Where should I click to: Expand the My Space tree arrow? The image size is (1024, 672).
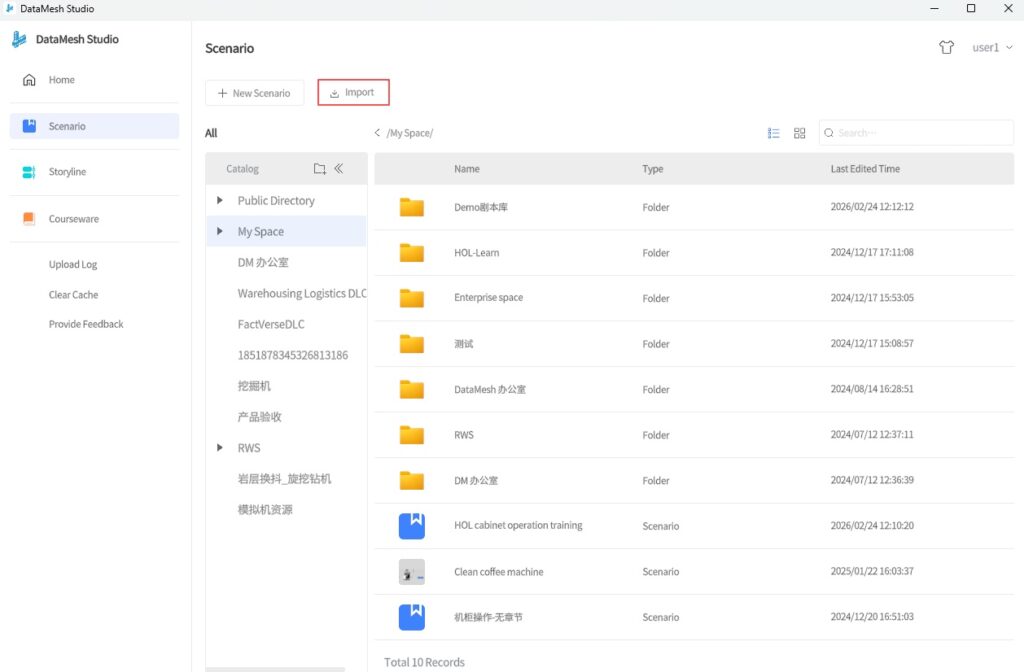click(220, 232)
